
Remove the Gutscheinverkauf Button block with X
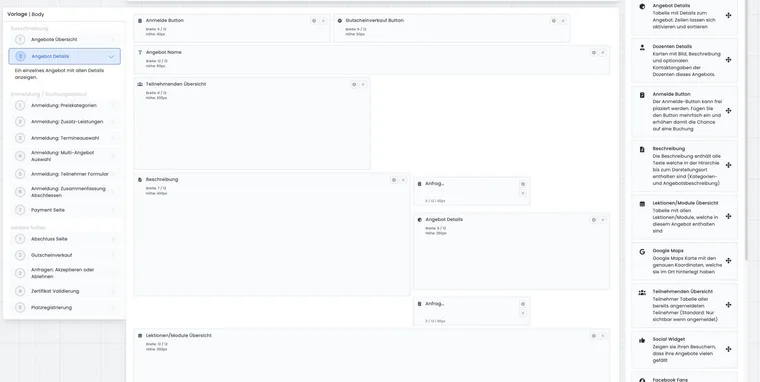tap(563, 21)
